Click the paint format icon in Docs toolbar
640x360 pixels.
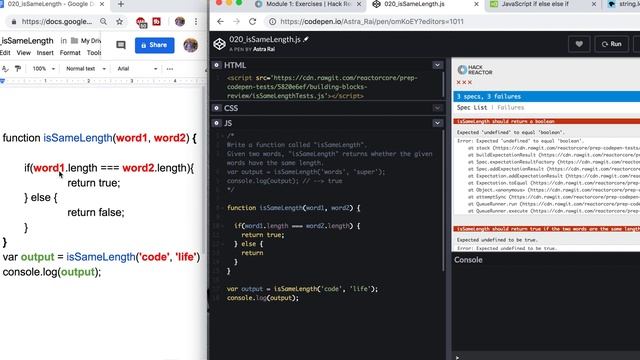18,69
